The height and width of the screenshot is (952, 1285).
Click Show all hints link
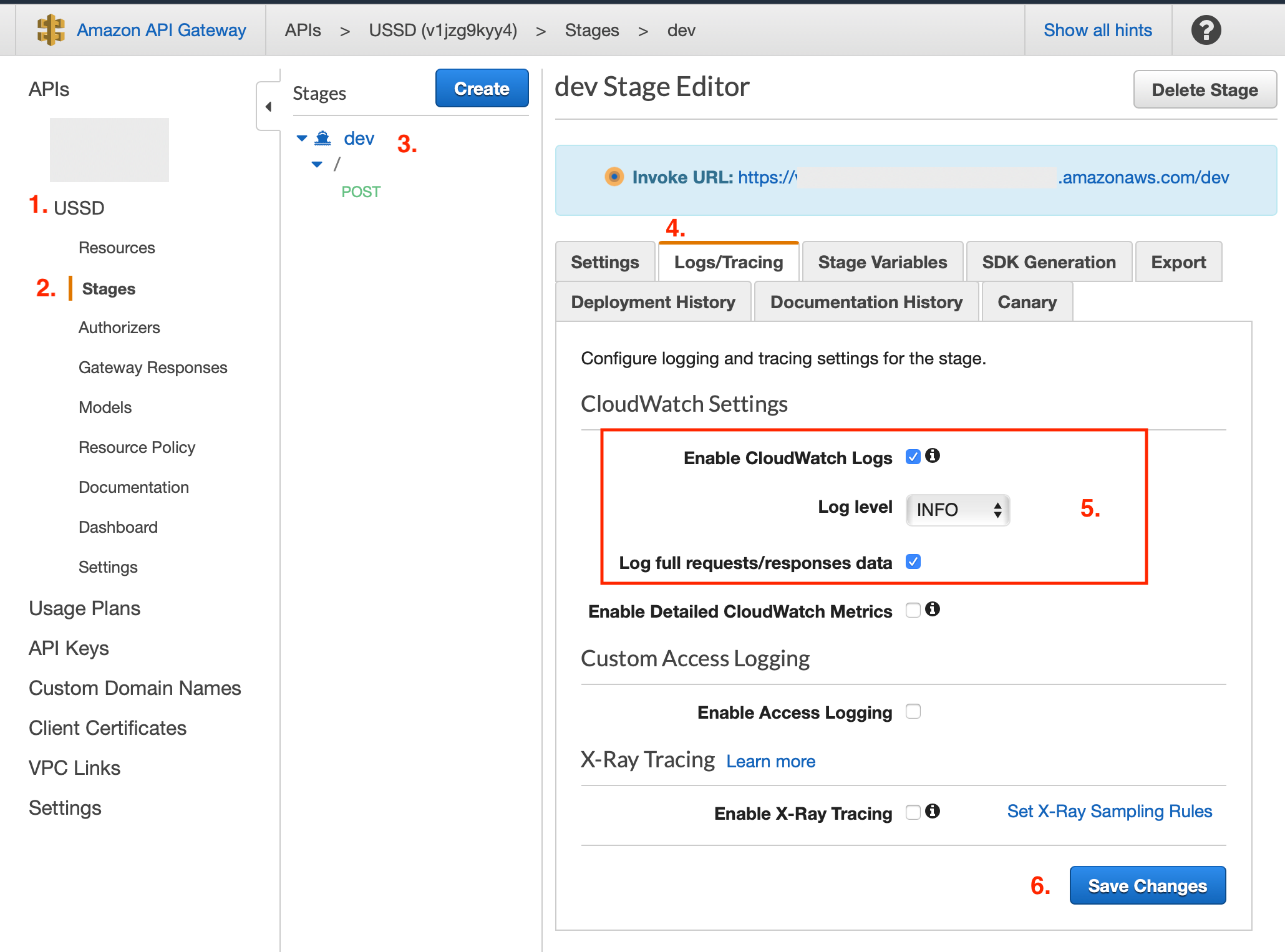[x=1097, y=30]
